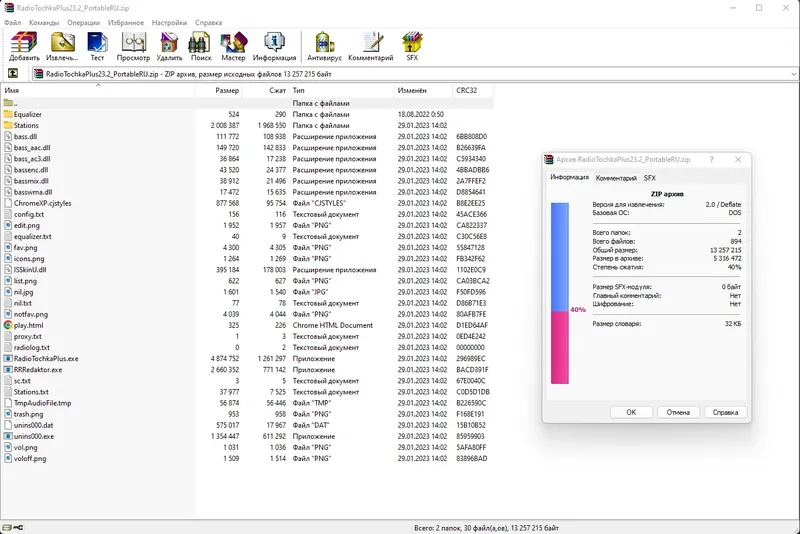Sort by the Размер column header
The width and height of the screenshot is (800, 534).
(x=219, y=90)
